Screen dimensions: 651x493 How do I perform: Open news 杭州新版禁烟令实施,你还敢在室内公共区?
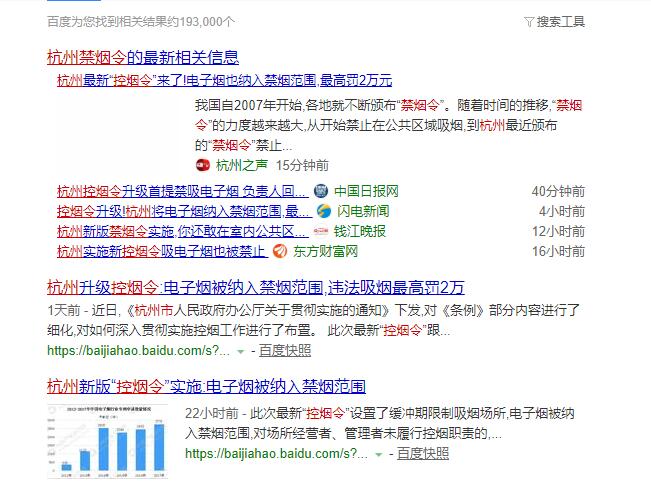183,231
